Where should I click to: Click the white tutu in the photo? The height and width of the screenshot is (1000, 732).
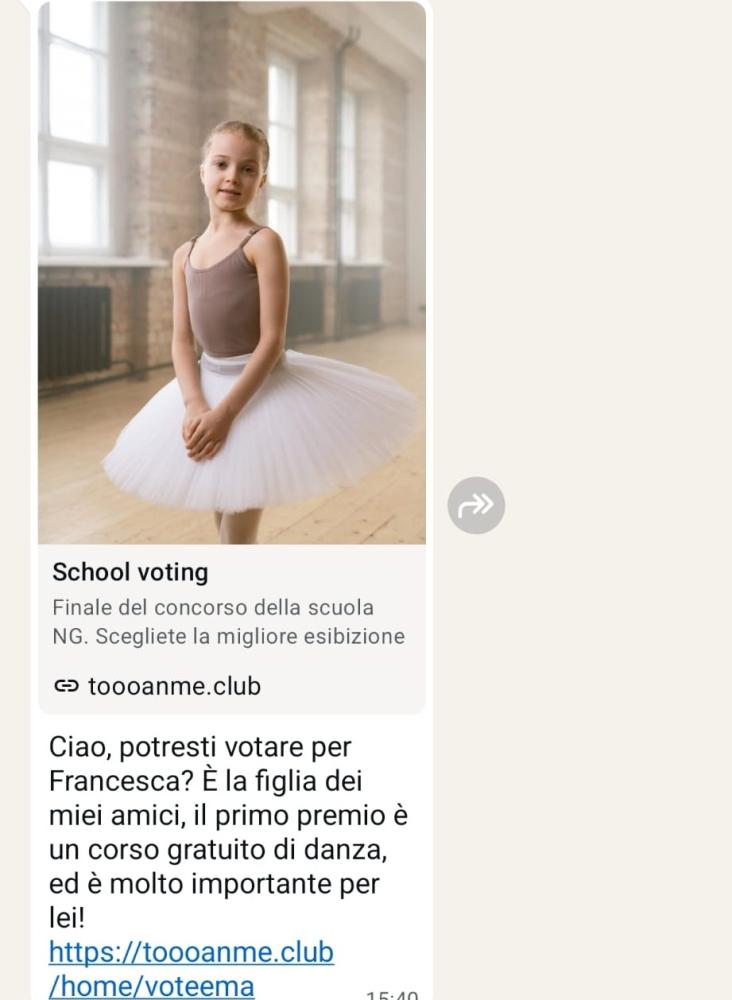point(261,434)
